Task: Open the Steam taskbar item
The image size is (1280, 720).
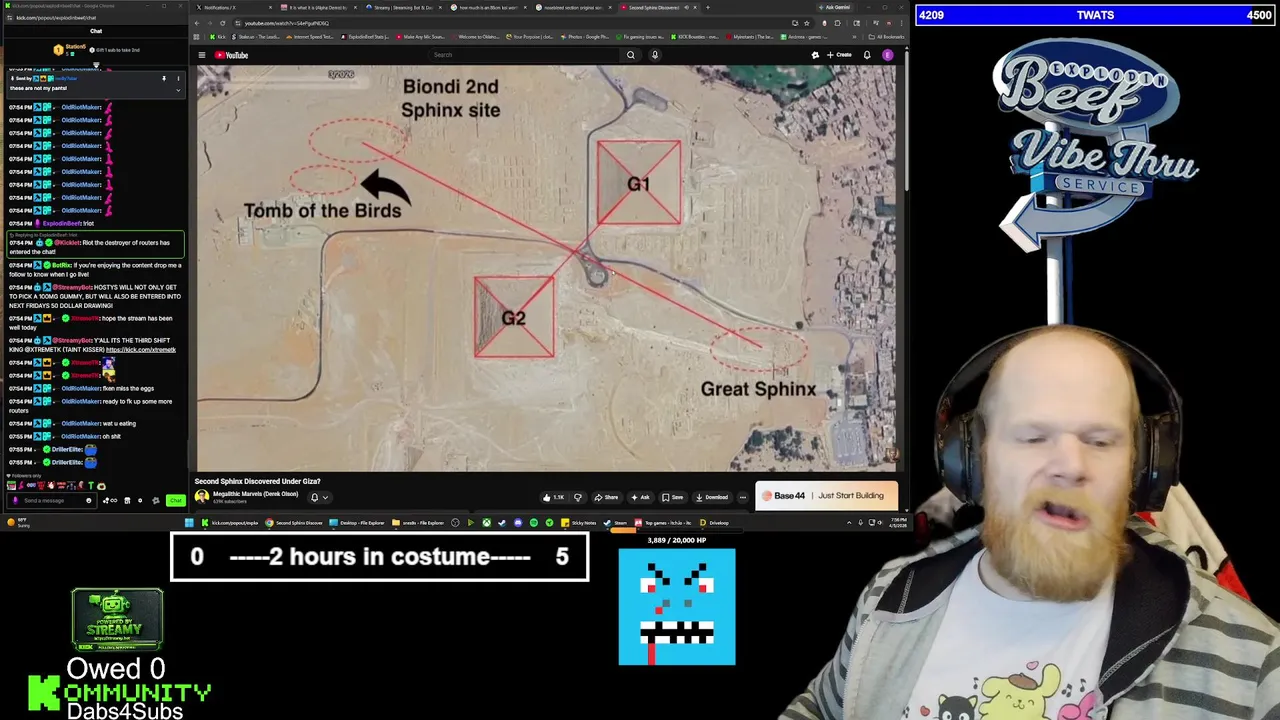Action: [616, 523]
